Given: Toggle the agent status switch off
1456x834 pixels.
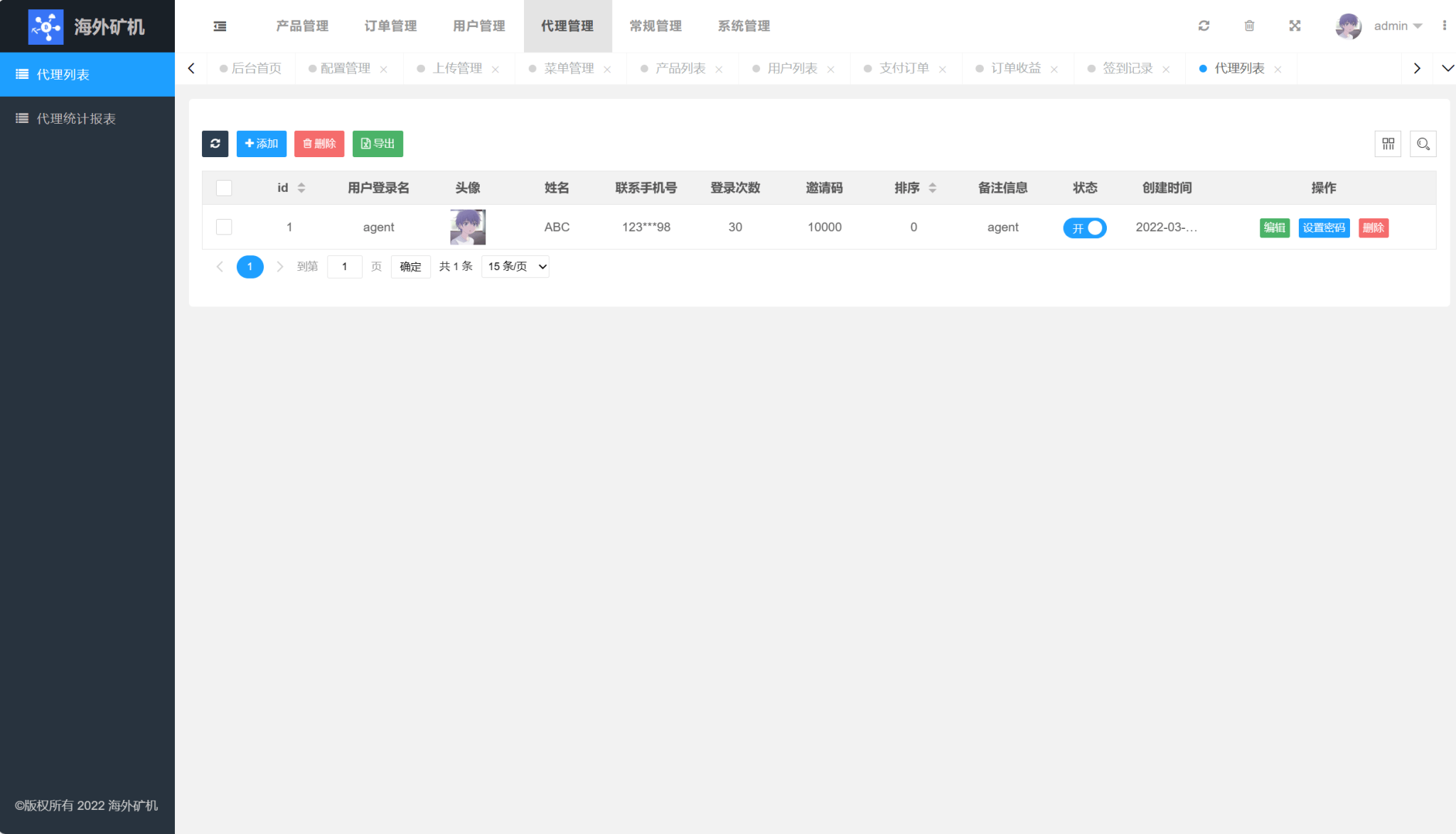Looking at the screenshot, I should pos(1085,228).
